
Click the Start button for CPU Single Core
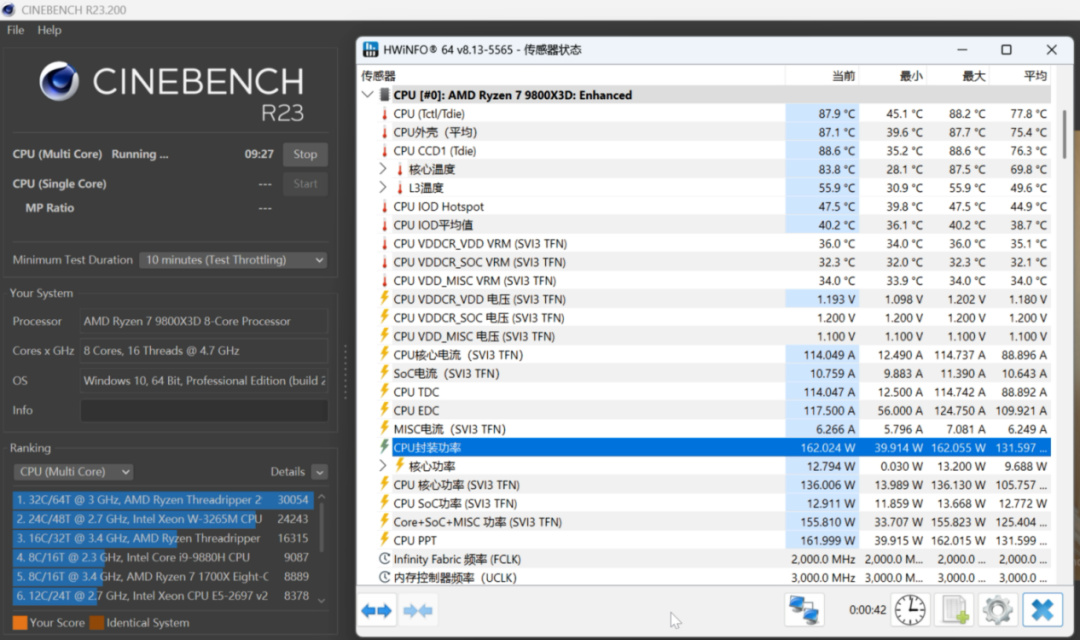pyautogui.click(x=305, y=184)
